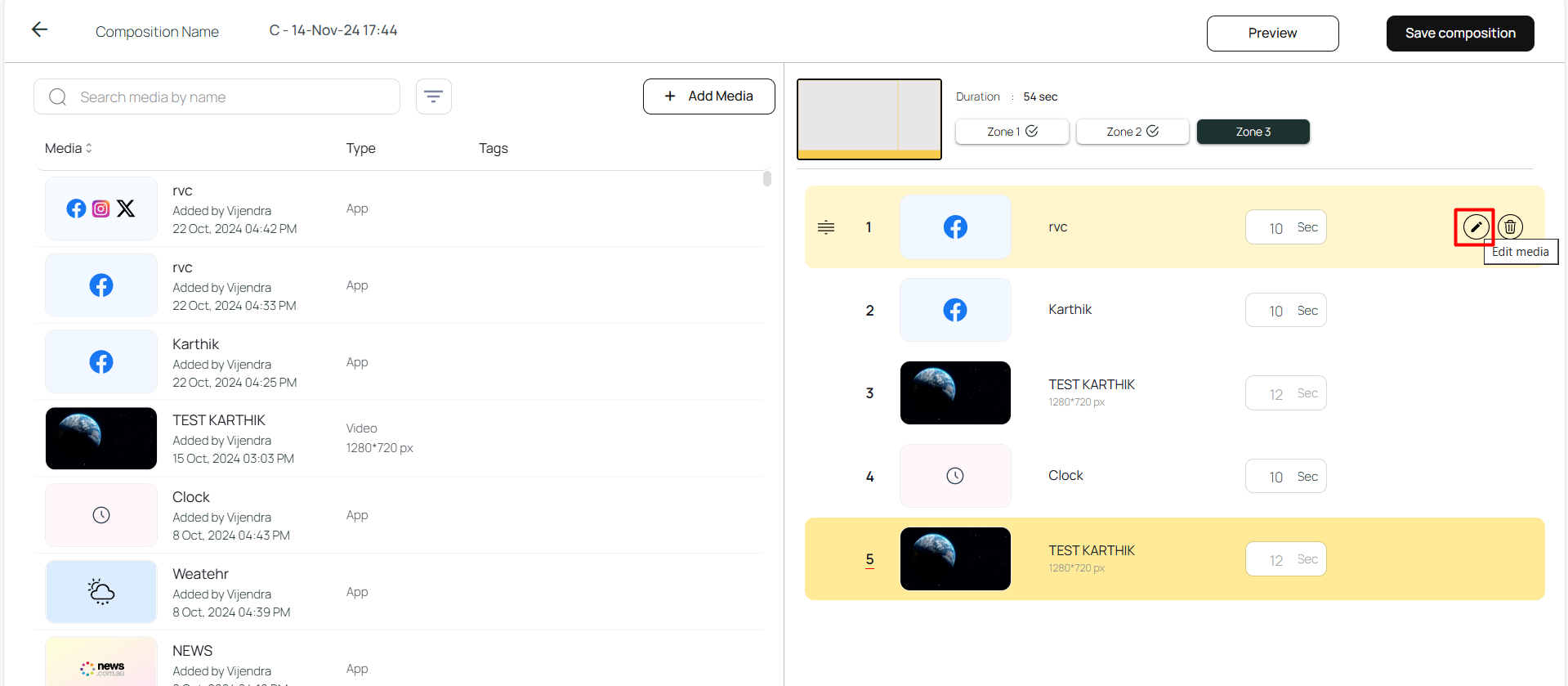Switch to Zone 2 tab

1132,132
